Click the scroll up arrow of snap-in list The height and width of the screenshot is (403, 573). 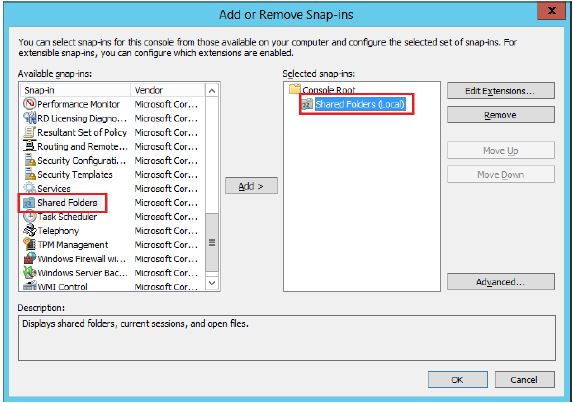[212, 91]
